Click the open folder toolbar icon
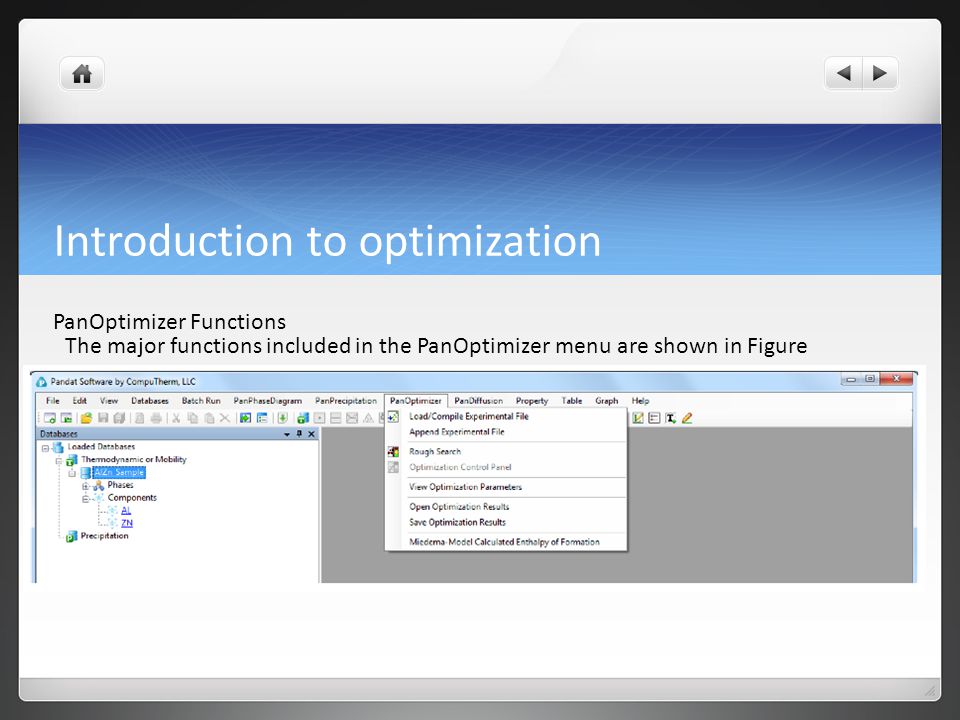 tap(86, 418)
